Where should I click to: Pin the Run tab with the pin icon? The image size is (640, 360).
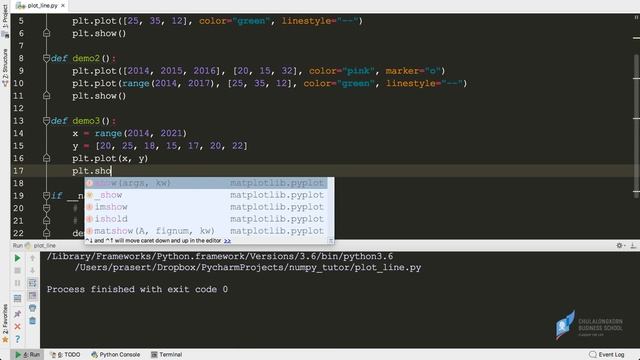tap(17, 314)
